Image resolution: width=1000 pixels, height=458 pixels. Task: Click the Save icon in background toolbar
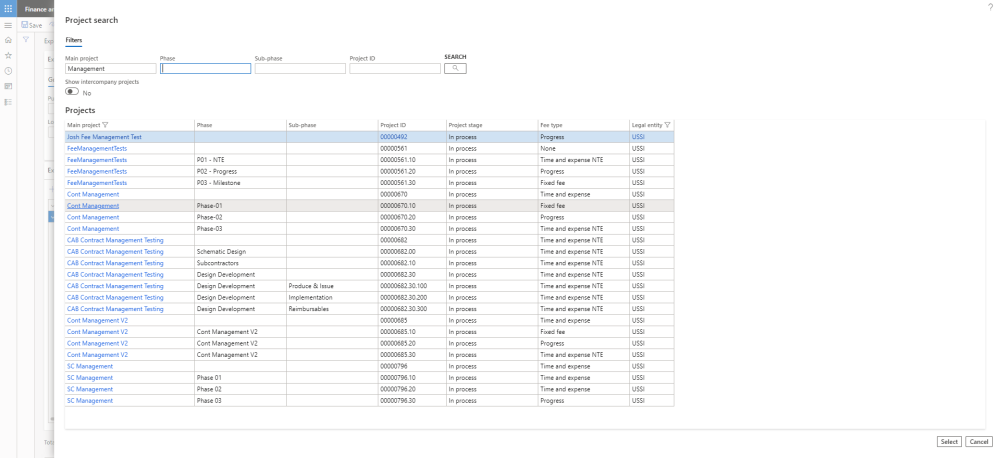[25, 25]
